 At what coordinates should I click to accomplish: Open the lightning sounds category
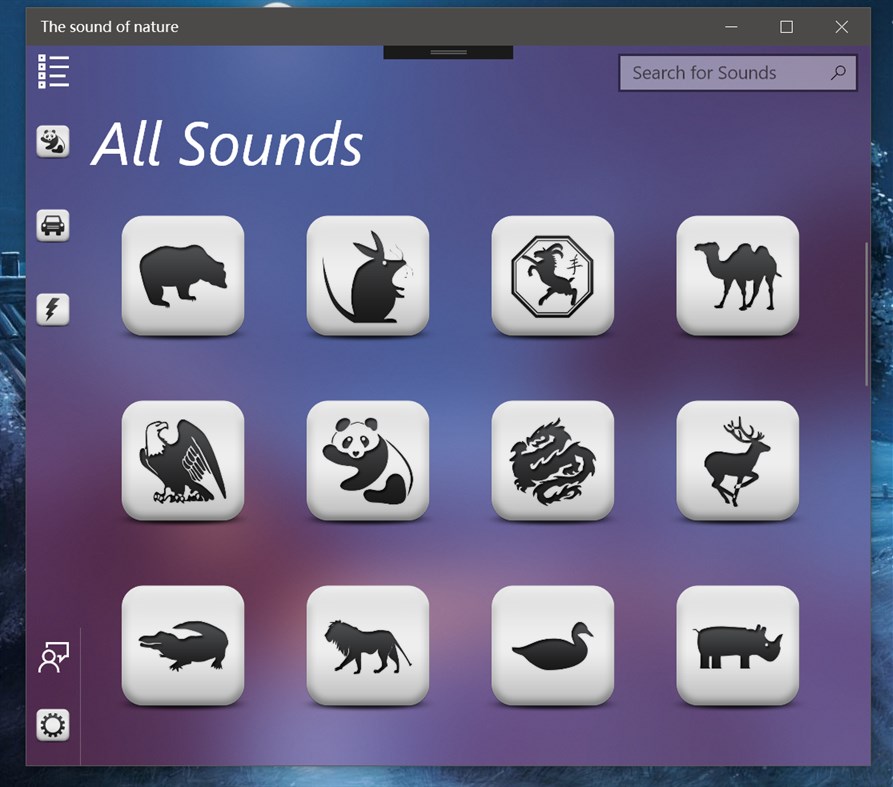[53, 309]
